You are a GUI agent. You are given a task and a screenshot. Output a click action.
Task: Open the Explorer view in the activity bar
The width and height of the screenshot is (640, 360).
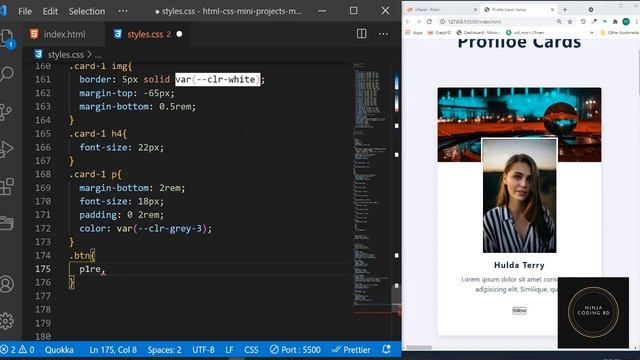point(7,38)
